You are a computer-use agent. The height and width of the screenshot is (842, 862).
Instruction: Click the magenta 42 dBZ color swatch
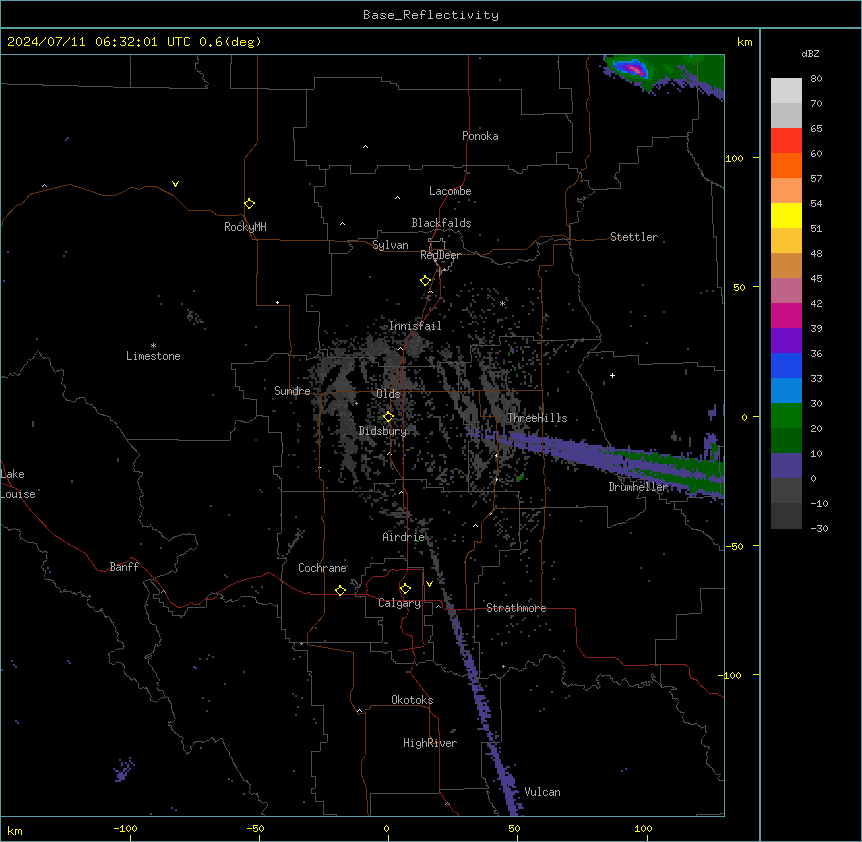point(786,315)
